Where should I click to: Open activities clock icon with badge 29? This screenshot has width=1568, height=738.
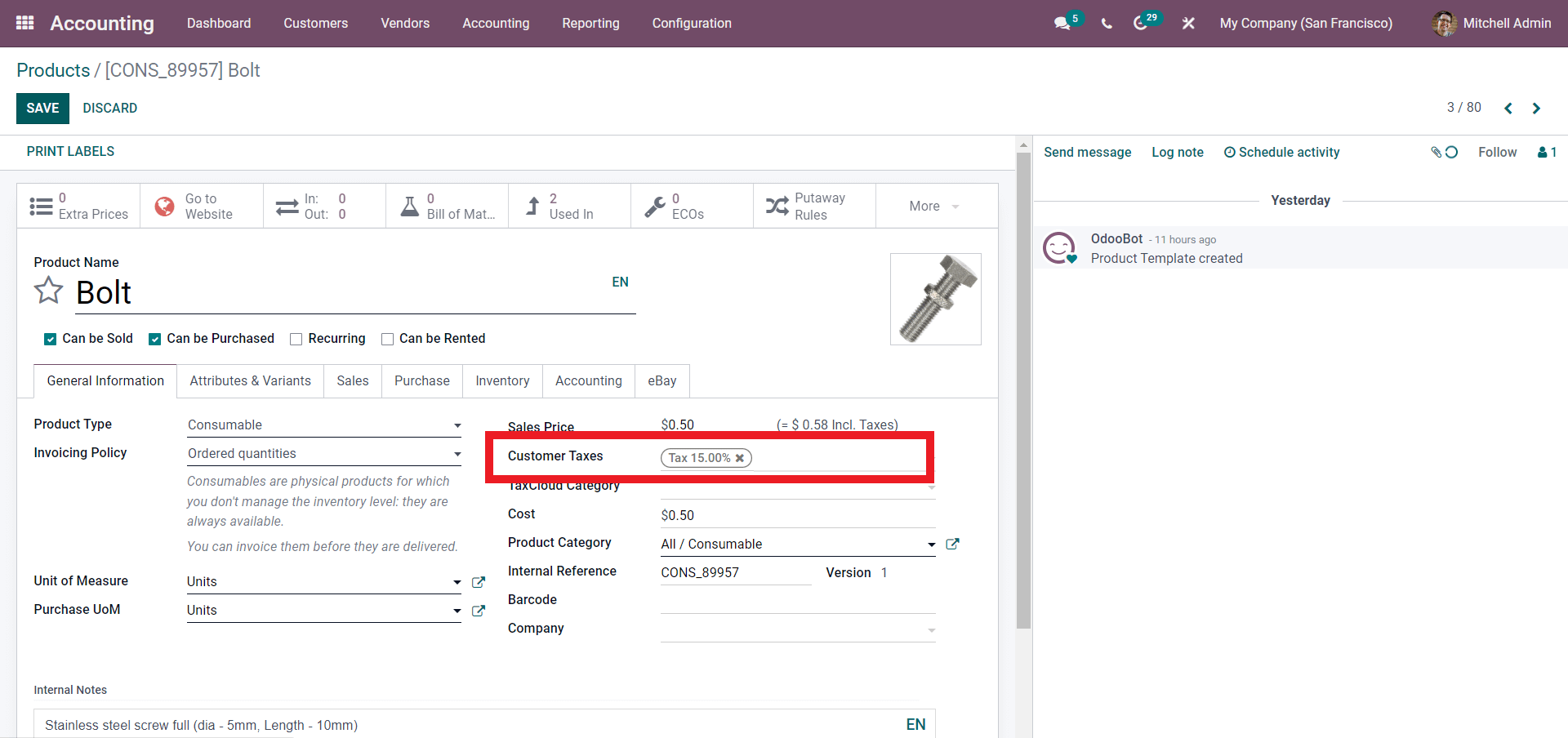1140,23
